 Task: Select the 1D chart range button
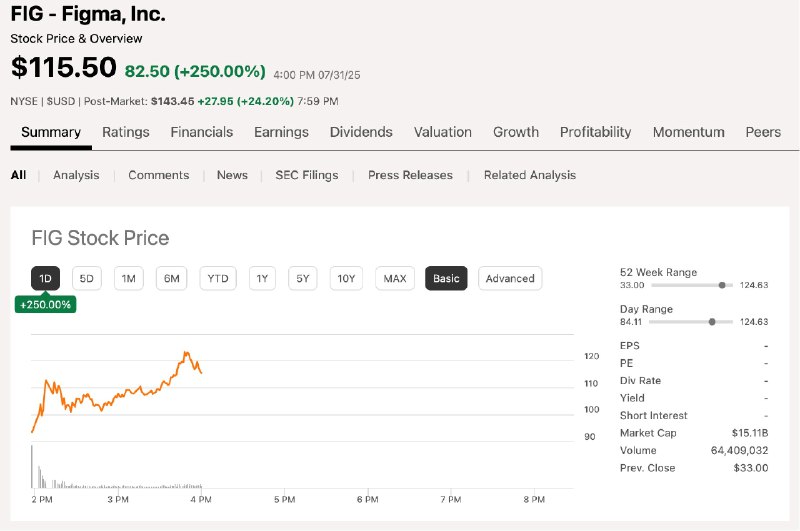45,279
